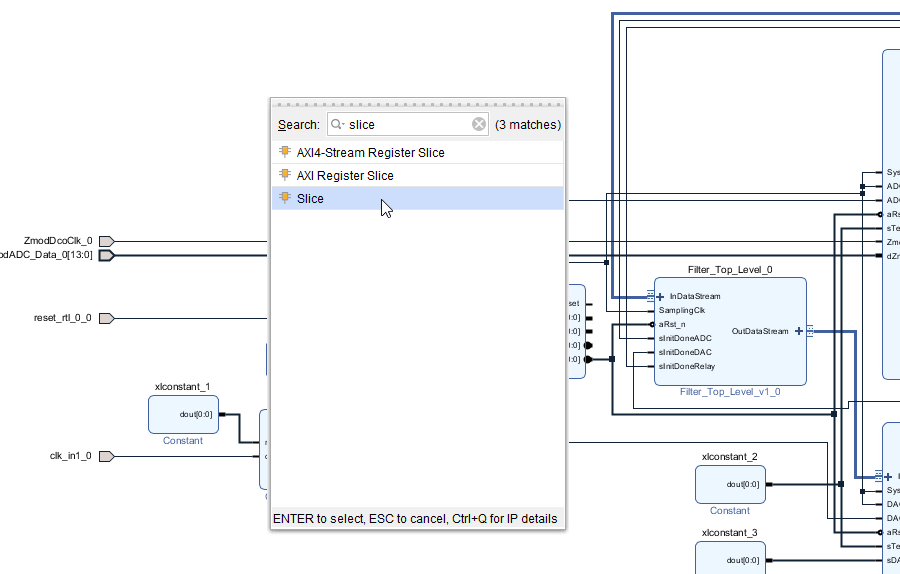This screenshot has width=900, height=574.
Task: Expand OutDataStream interface on Filter block
Action: [x=798, y=331]
